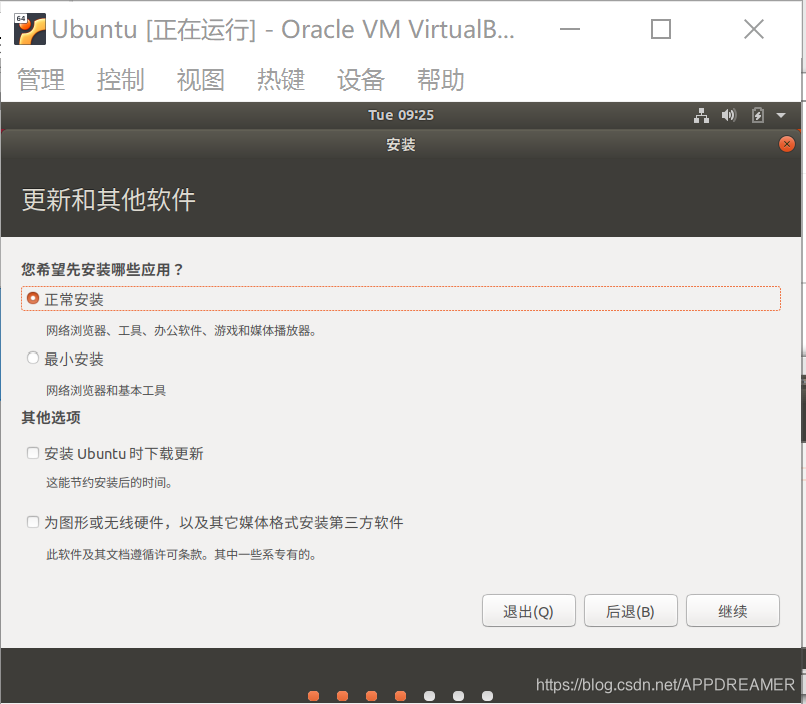Click the battery power icon in top bar
Viewport: 806px width, 704px height.
tap(758, 115)
